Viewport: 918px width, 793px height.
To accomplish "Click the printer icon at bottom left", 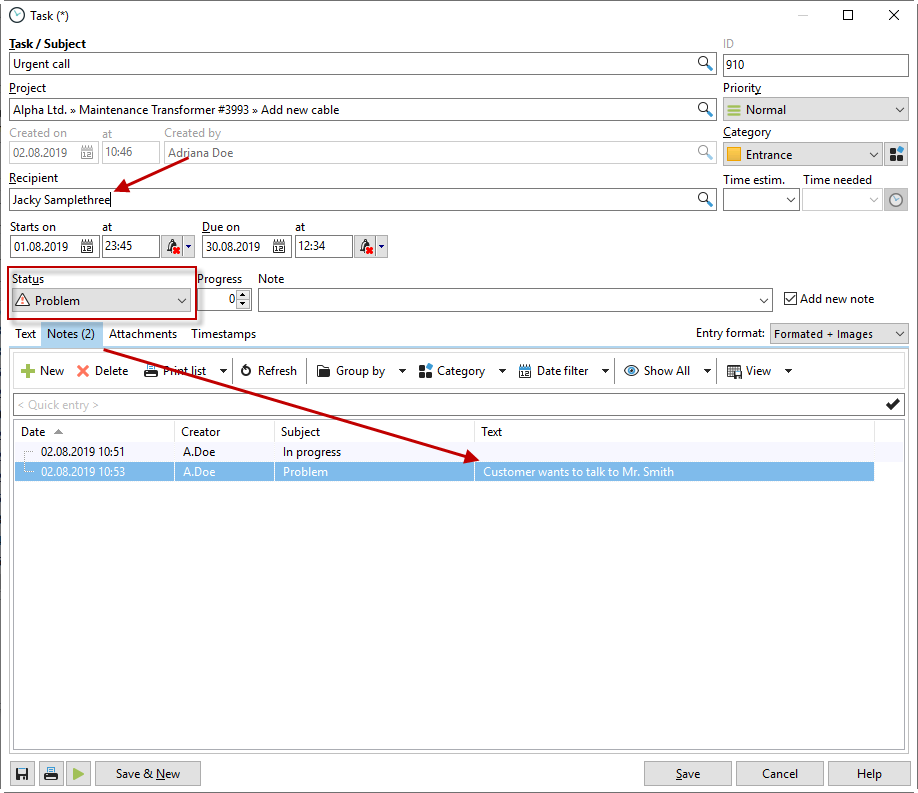I will pos(50,773).
